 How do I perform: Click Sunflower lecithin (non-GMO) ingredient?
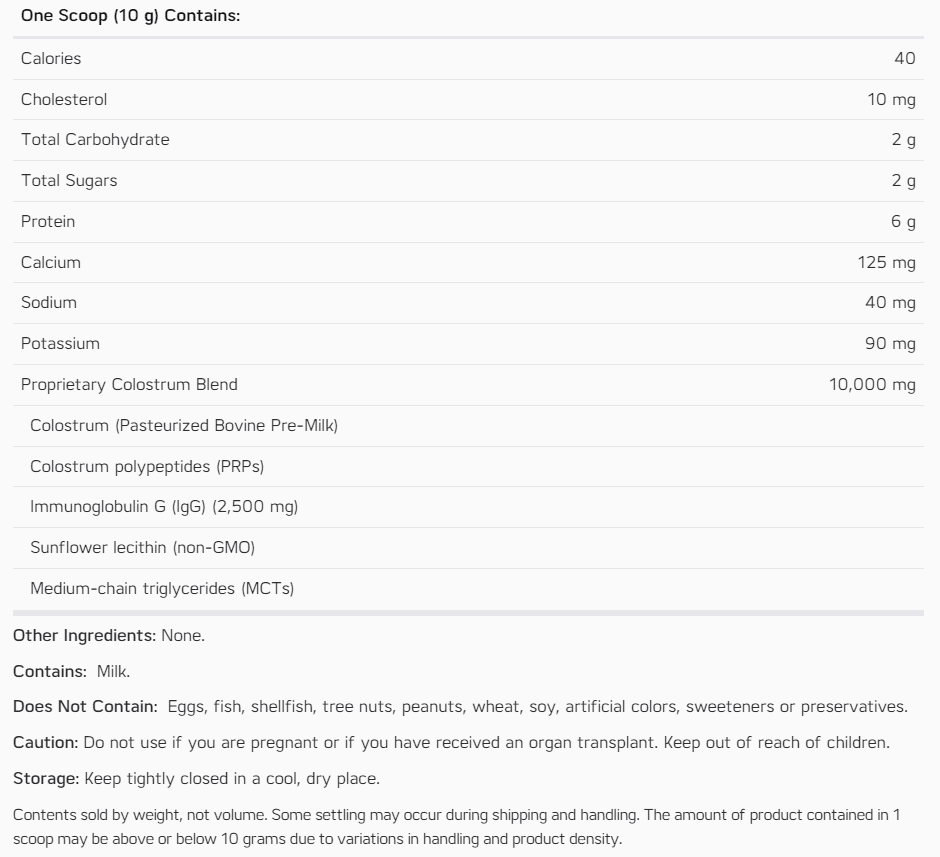pos(143,547)
